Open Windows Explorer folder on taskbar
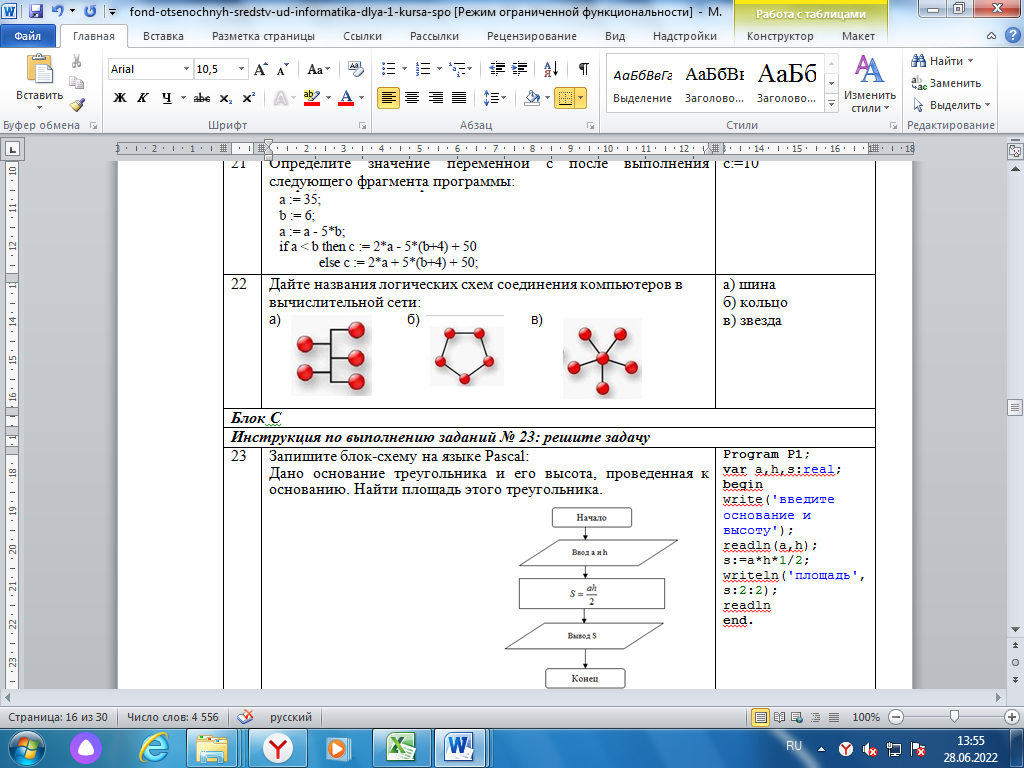Image resolution: width=1024 pixels, height=768 pixels. [x=212, y=748]
